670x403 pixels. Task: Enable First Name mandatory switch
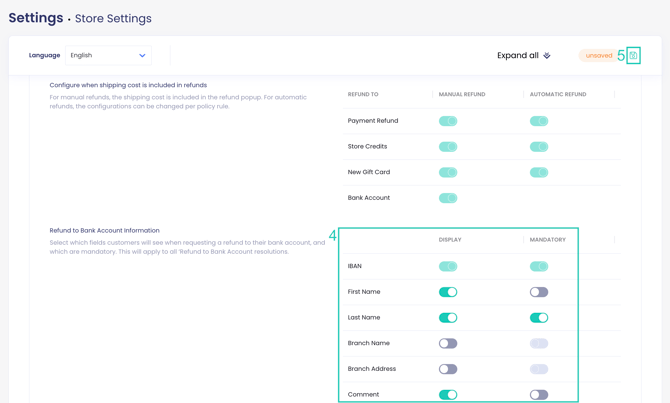click(x=539, y=292)
